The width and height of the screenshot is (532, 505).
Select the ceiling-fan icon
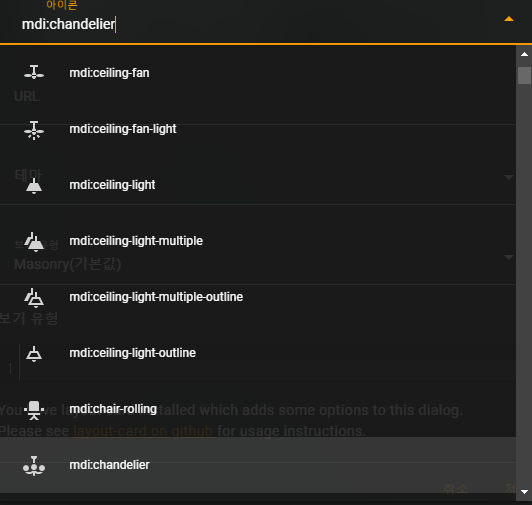tap(34, 72)
